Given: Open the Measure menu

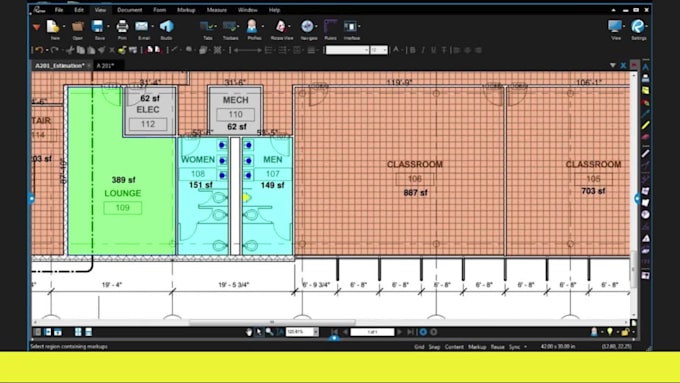Looking at the screenshot, I should click(216, 10).
